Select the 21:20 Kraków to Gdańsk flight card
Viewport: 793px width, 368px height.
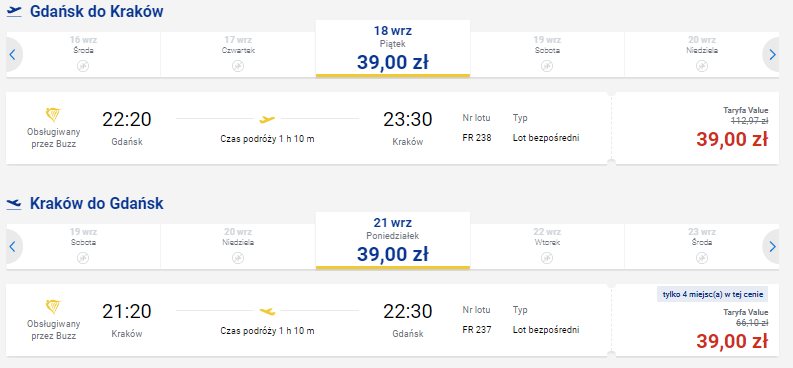pyautogui.click(x=392, y=320)
